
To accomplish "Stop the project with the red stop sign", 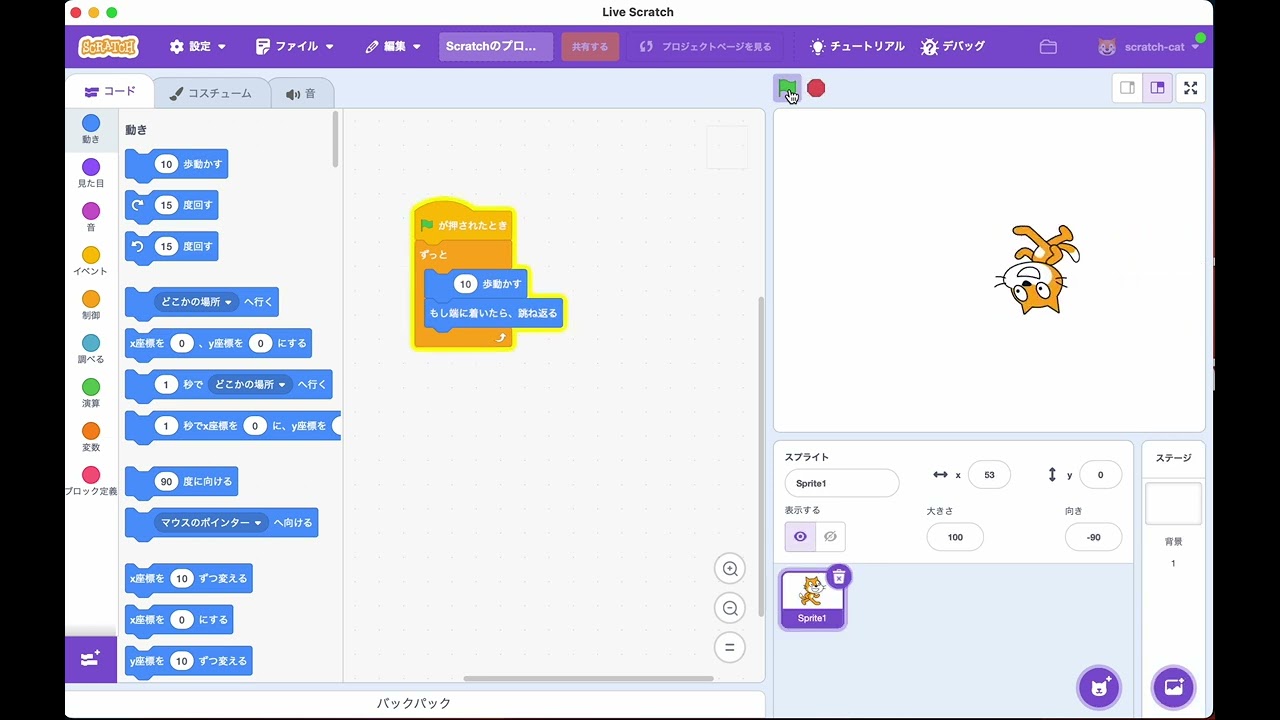I will (816, 88).
